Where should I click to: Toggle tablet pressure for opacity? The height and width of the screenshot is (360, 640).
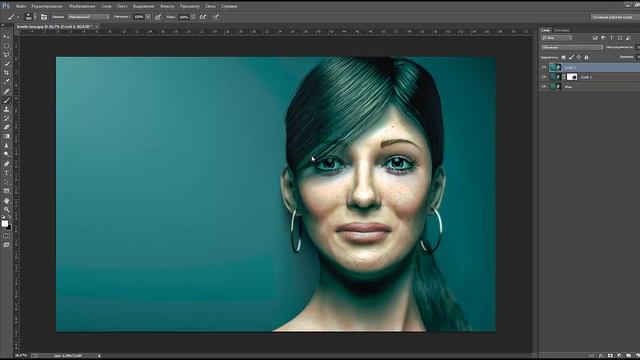coord(158,17)
